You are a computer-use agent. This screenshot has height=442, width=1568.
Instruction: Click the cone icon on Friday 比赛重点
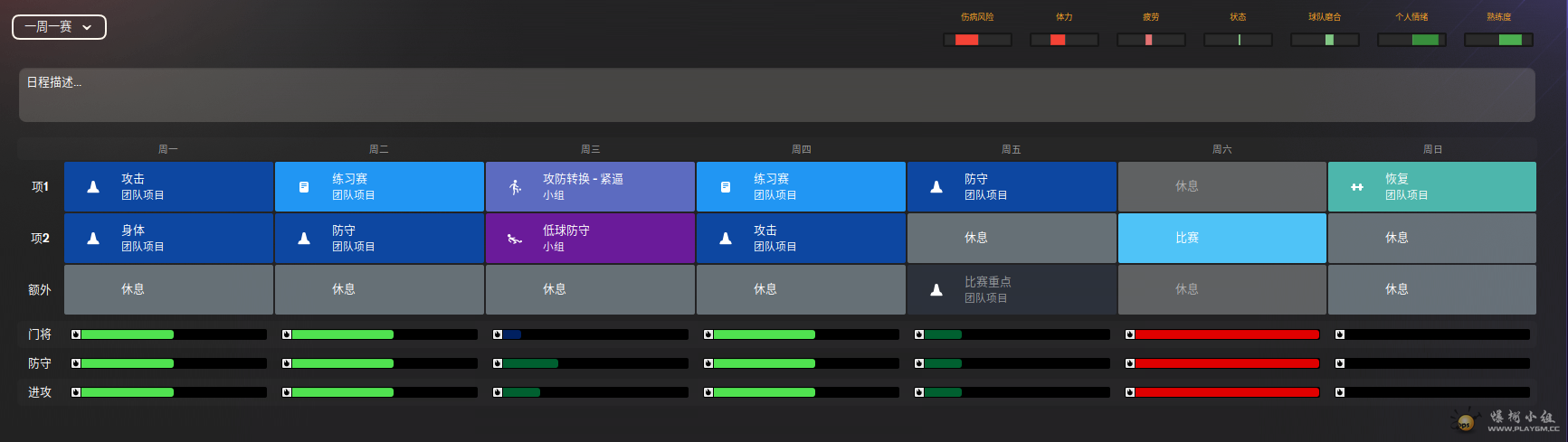pyautogui.click(x=936, y=290)
